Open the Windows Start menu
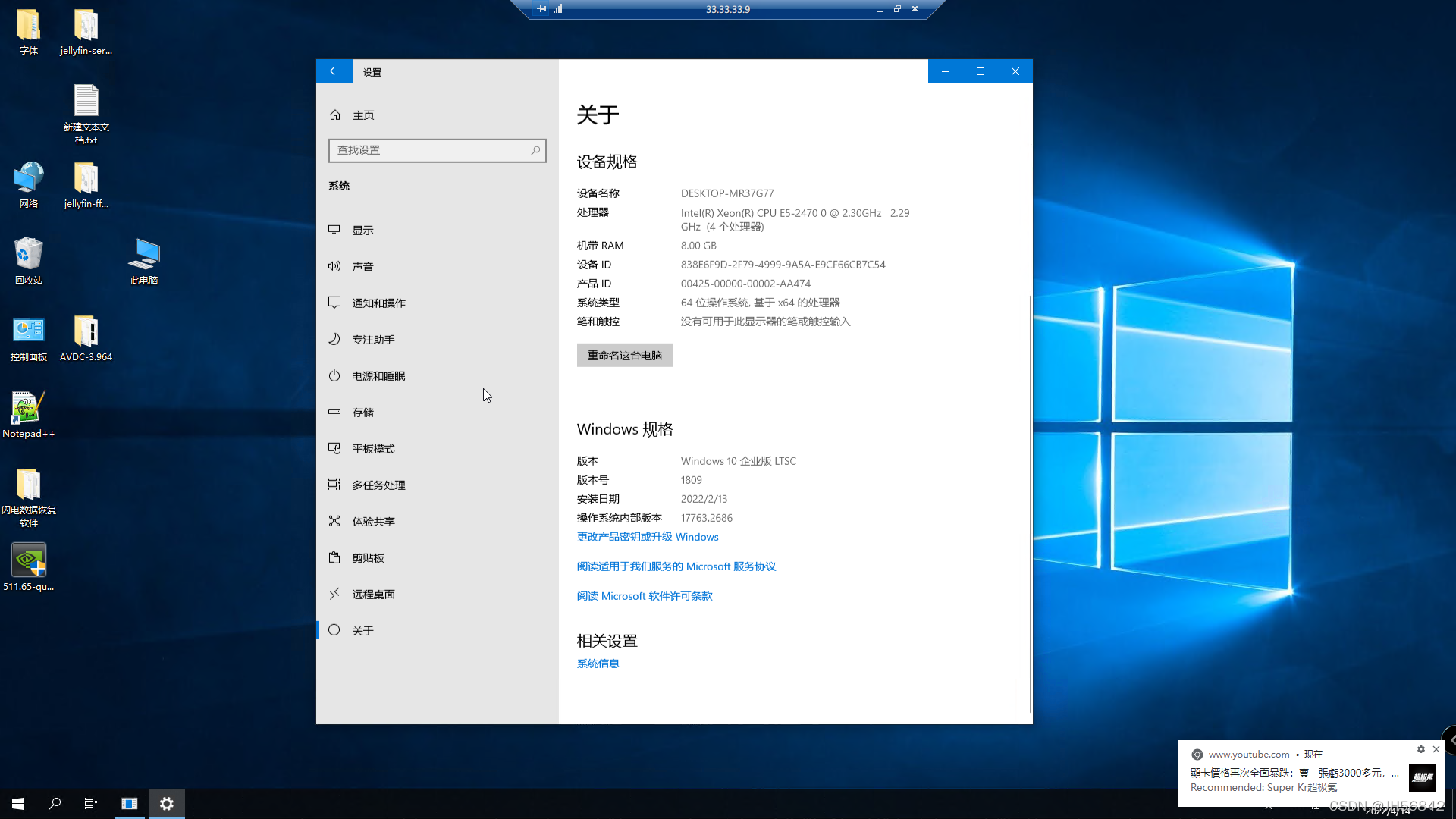Viewport: 1456px width, 819px height. click(x=18, y=803)
